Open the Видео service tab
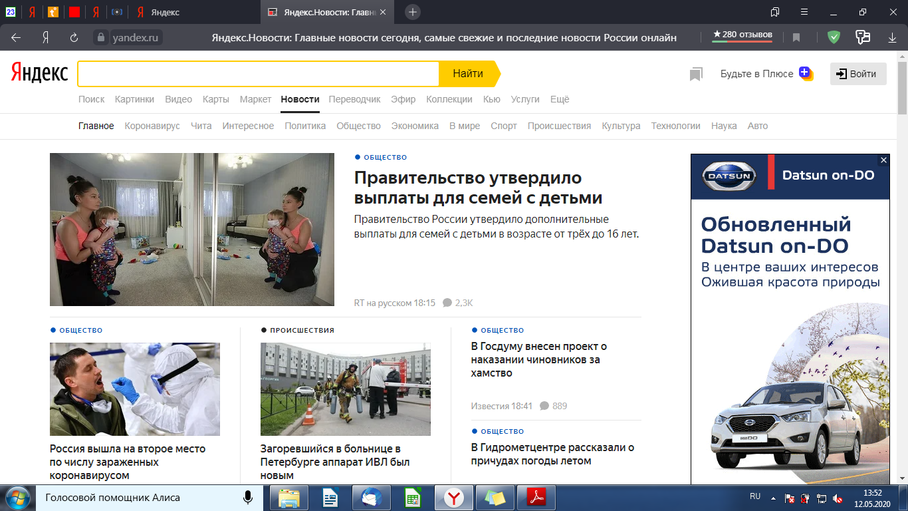Viewport: 908px width, 511px height. coord(178,99)
